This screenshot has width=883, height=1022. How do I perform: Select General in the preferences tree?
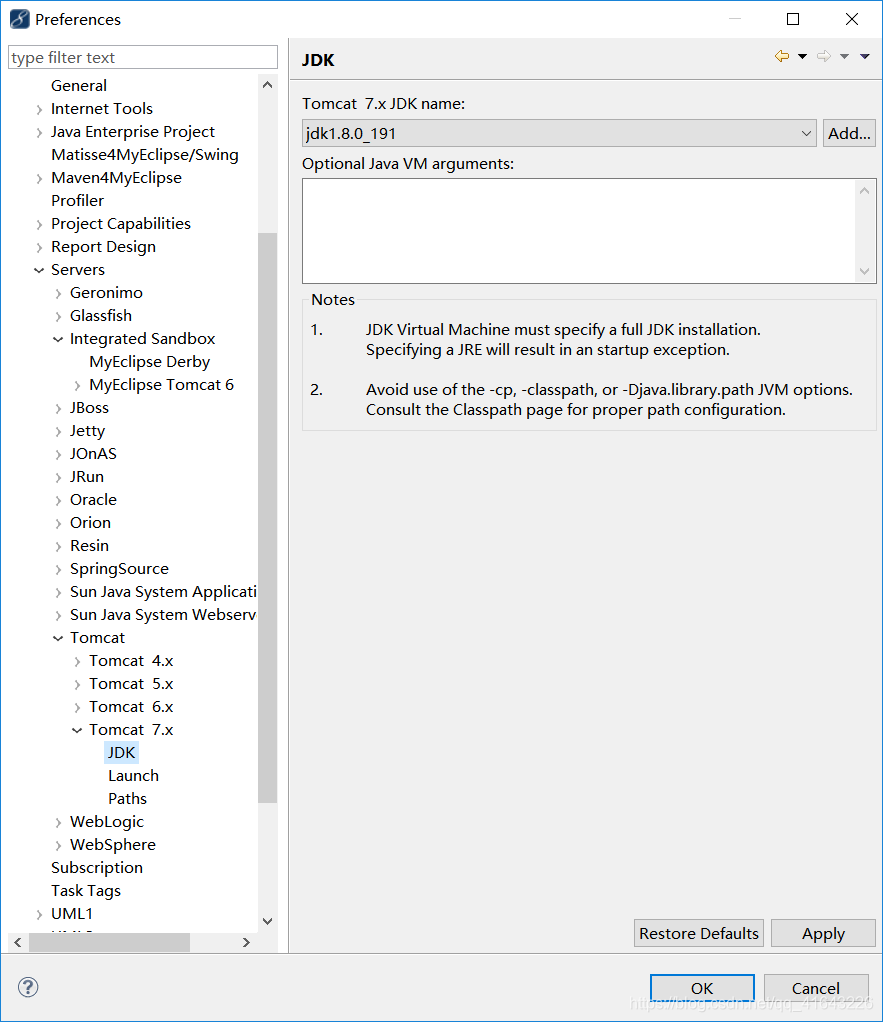[79, 85]
